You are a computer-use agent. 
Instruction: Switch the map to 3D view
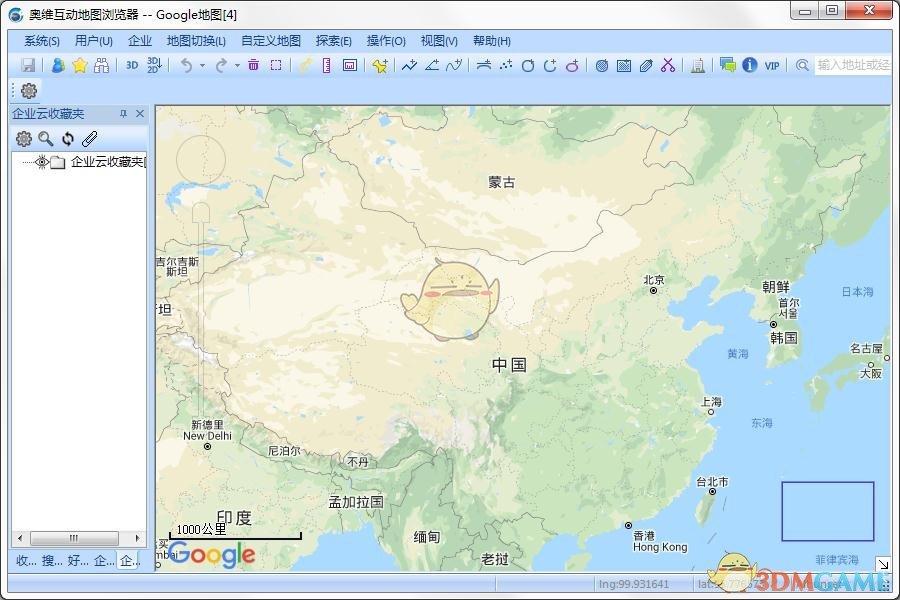(131, 64)
